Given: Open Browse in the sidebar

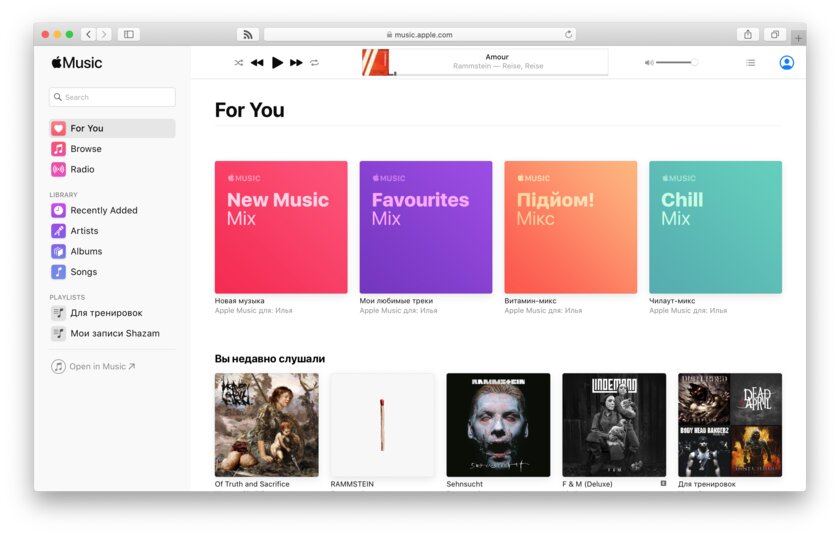Looking at the screenshot, I should (112, 149).
